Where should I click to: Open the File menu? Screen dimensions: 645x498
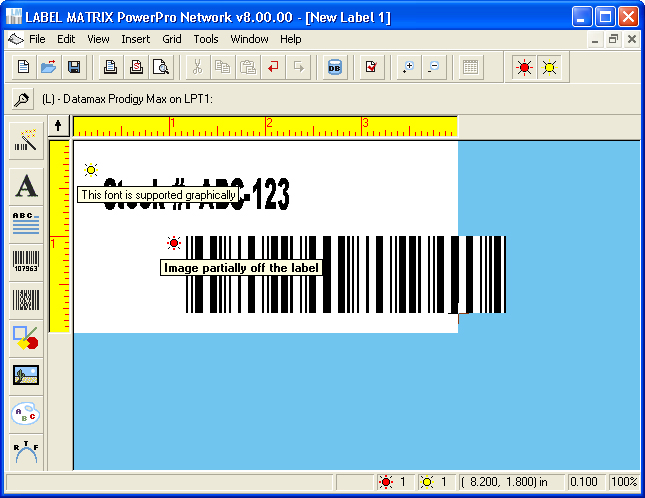pos(37,39)
